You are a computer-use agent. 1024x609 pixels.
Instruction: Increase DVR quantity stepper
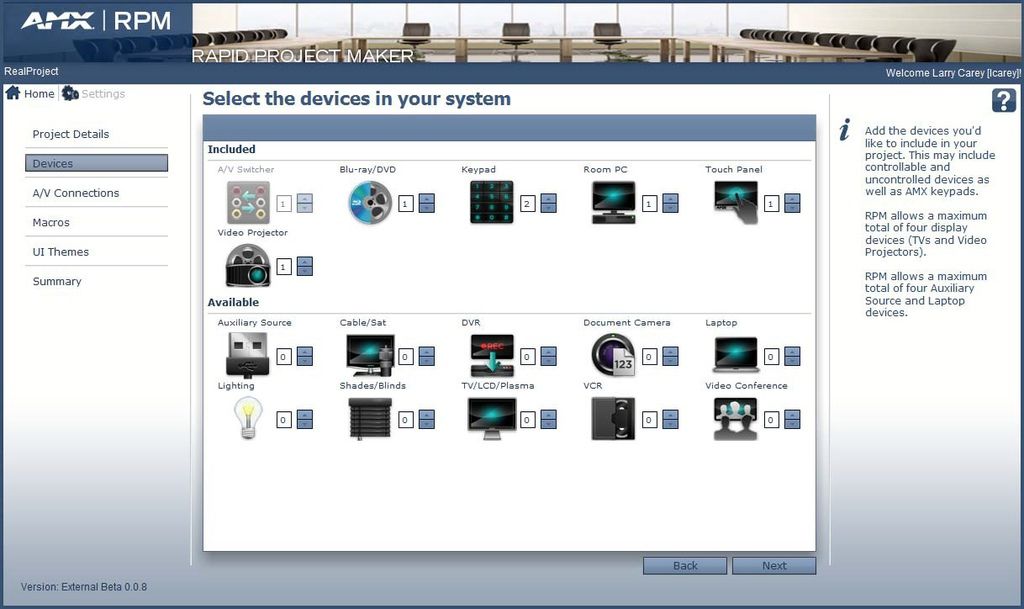(549, 352)
